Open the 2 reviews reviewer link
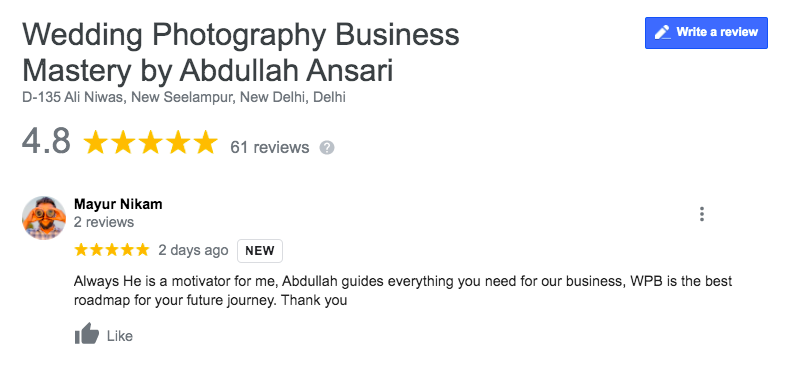787x373 pixels. pyautogui.click(x=104, y=222)
